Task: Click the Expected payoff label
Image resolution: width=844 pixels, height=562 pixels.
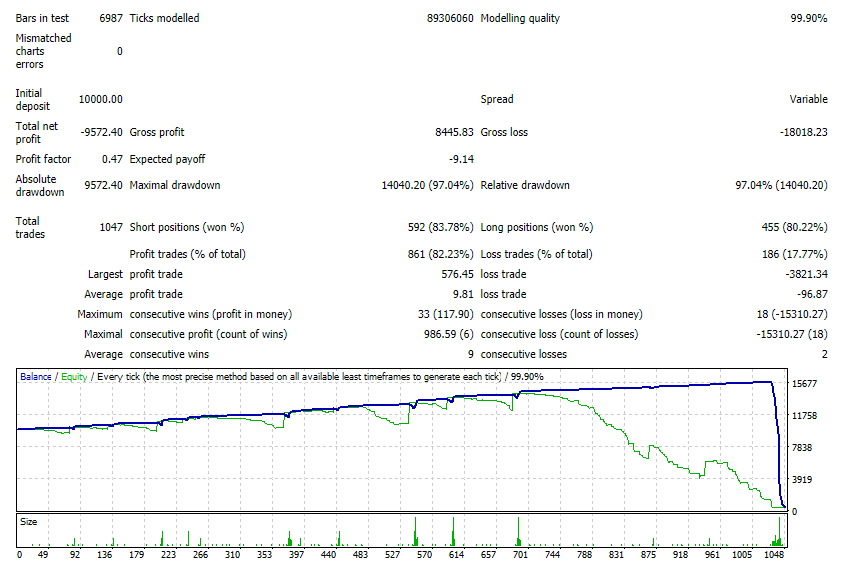Action: pyautogui.click(x=167, y=159)
